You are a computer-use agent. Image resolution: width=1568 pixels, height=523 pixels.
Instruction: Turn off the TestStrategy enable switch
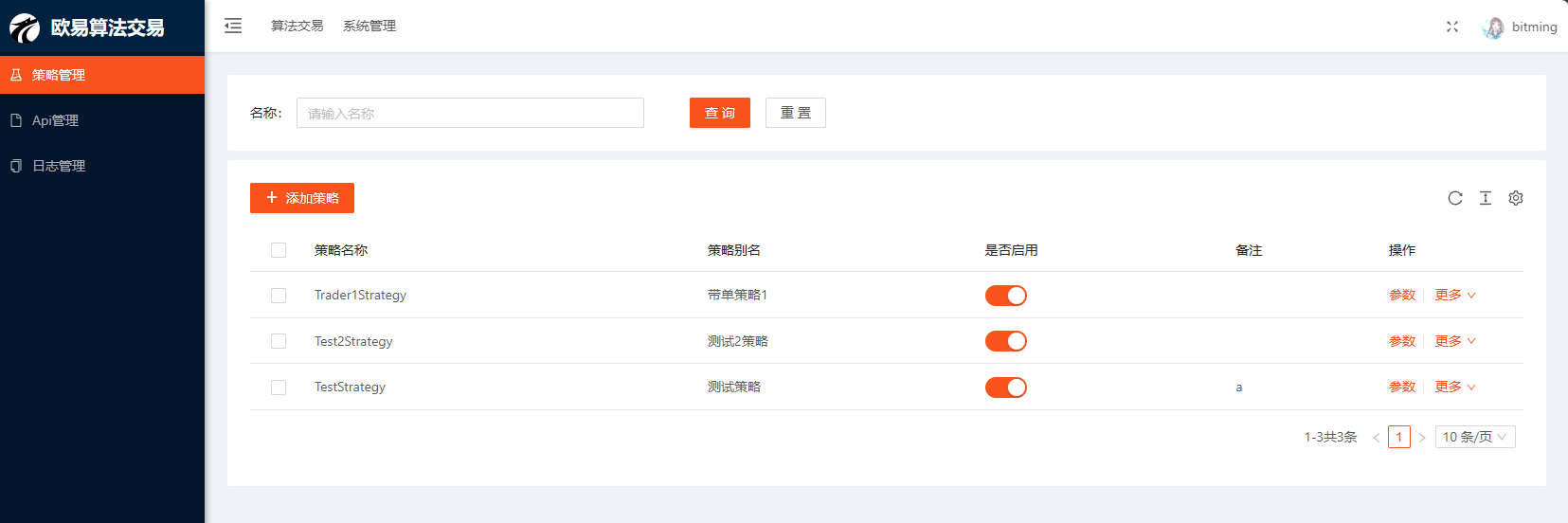click(1006, 388)
